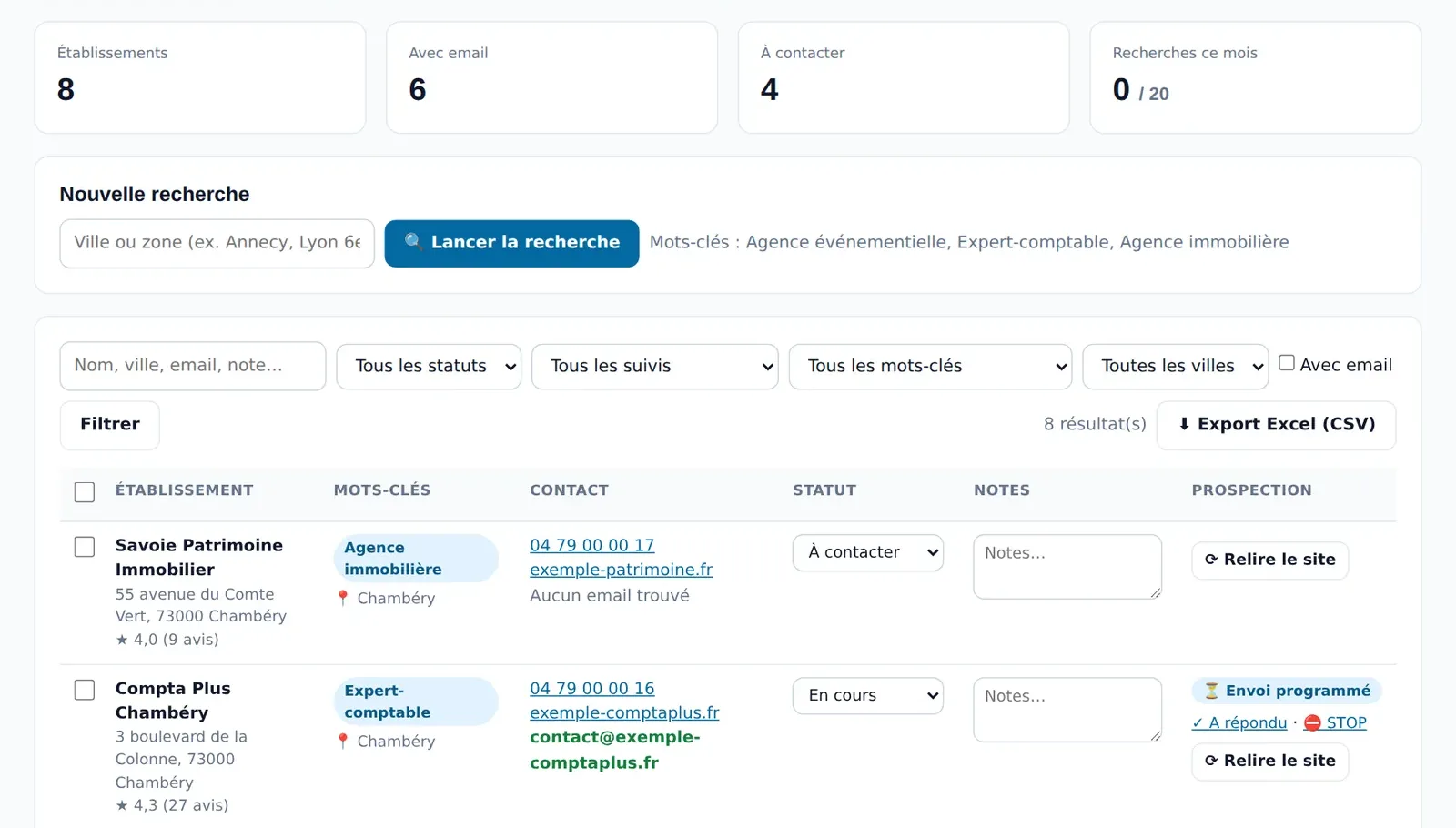
Task: Click the location pin beside Chambéry for Savoie Patrimoine
Action: coord(343,598)
